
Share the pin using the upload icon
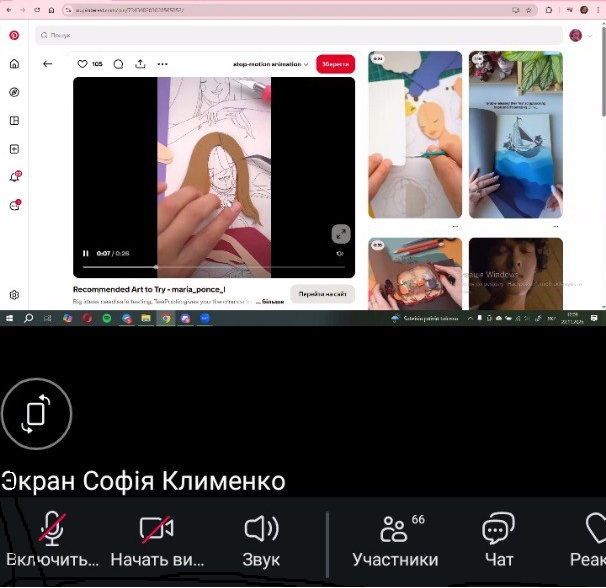pos(140,64)
